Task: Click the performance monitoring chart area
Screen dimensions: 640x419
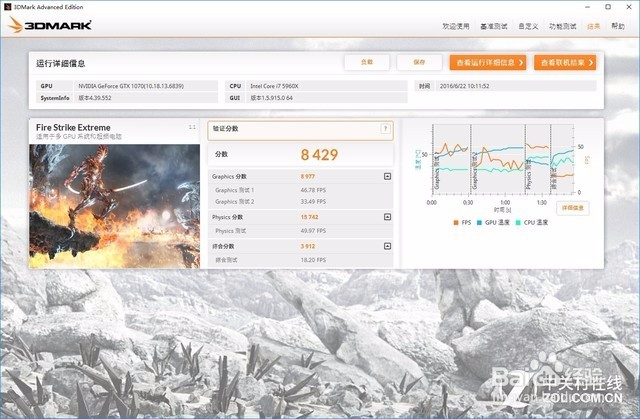Action: pyautogui.click(x=503, y=159)
